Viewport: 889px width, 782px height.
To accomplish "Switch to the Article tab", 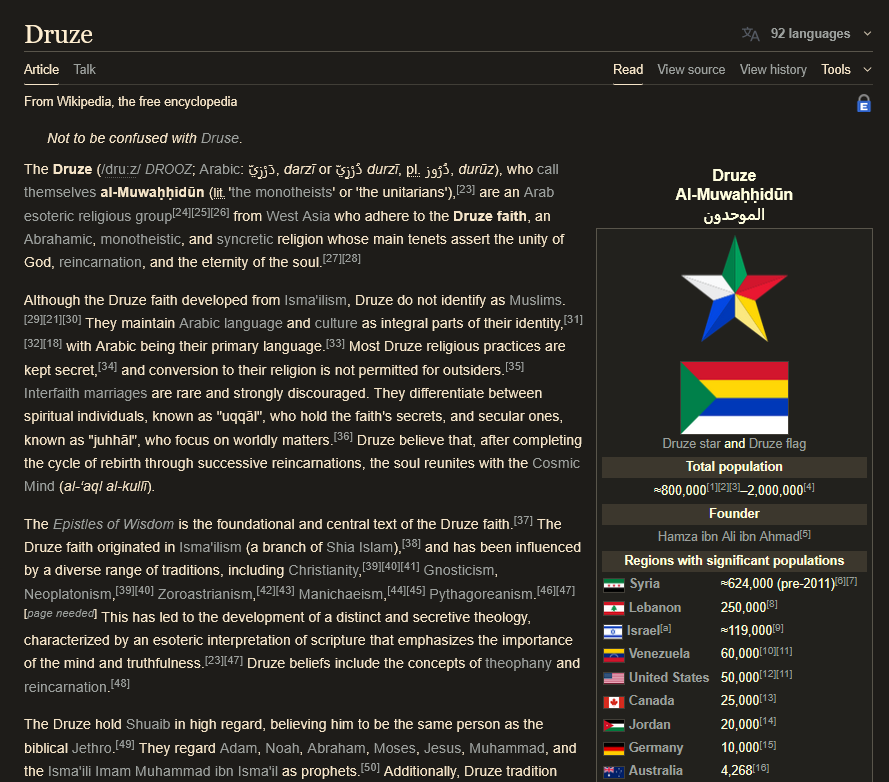I will pyautogui.click(x=41, y=70).
